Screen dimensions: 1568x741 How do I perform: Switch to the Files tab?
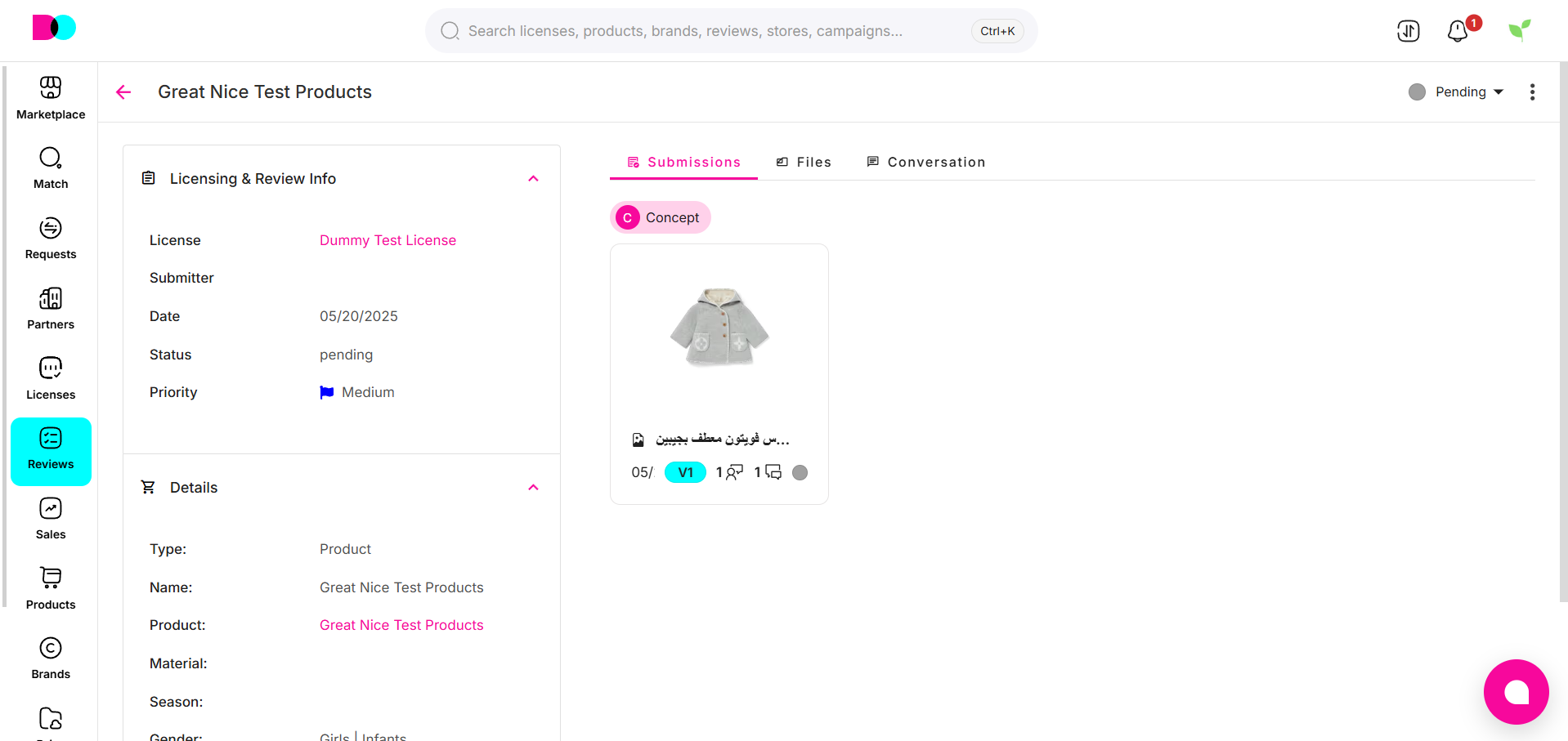(x=804, y=162)
